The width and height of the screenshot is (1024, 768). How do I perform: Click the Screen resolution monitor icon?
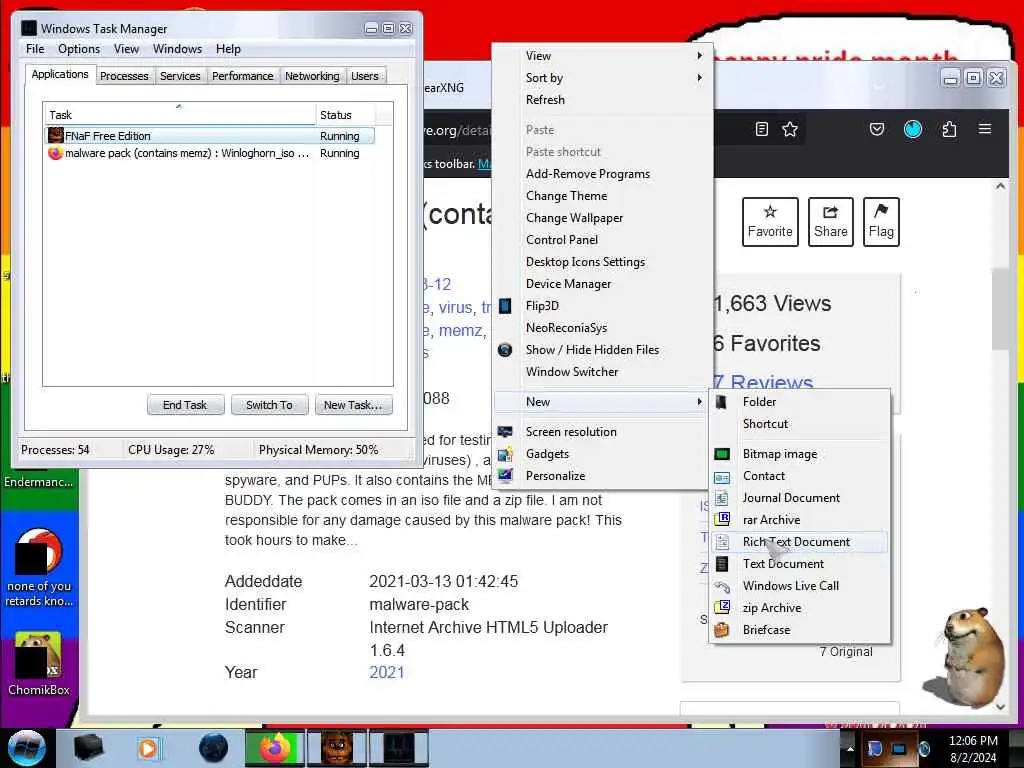click(x=505, y=432)
